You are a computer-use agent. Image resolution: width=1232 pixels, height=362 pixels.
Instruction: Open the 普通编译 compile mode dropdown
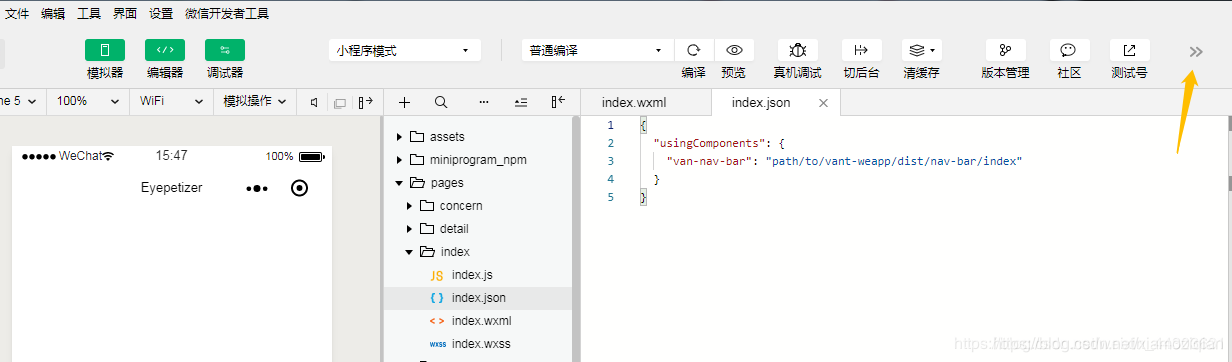597,50
